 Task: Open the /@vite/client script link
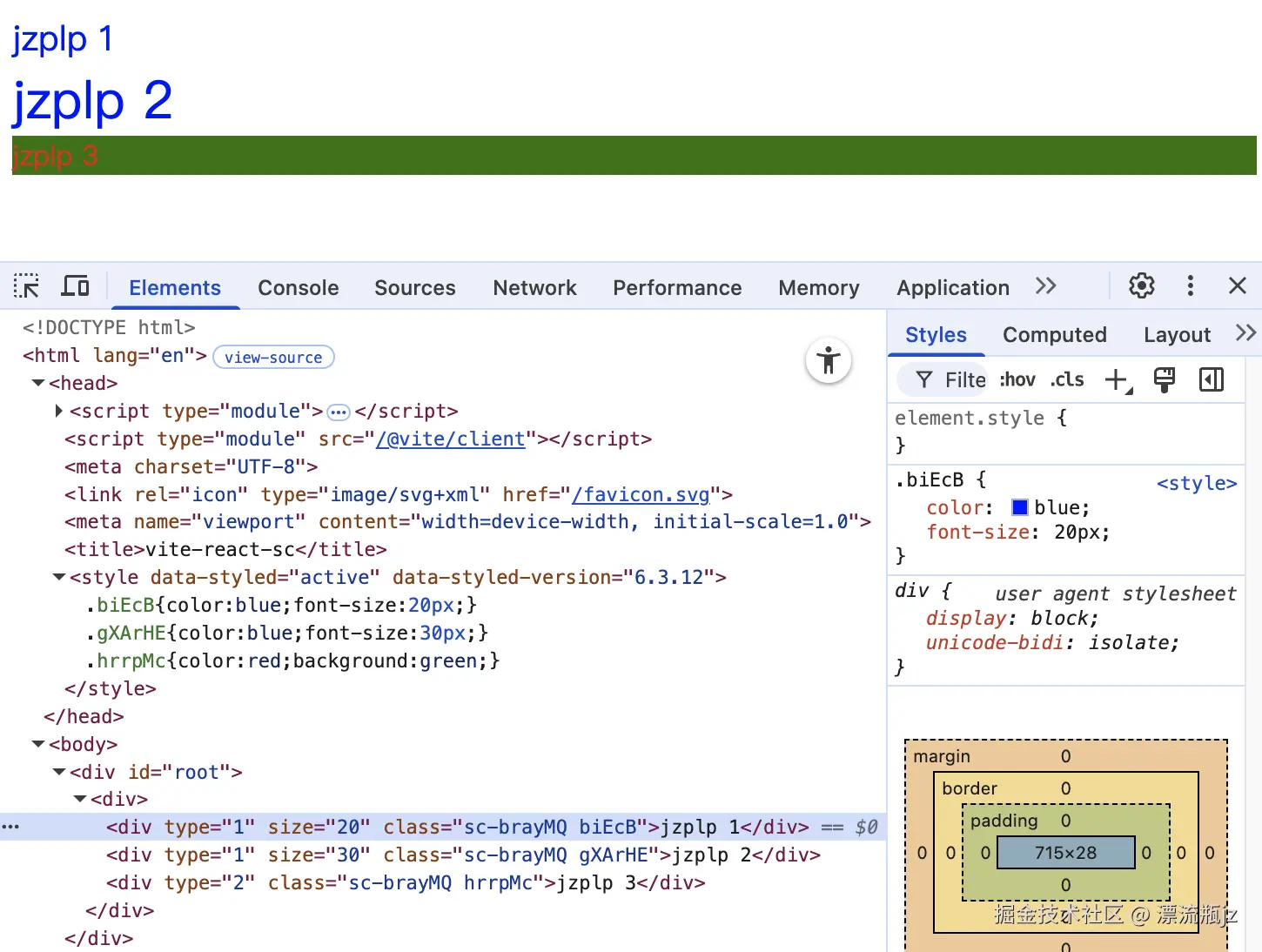point(451,439)
